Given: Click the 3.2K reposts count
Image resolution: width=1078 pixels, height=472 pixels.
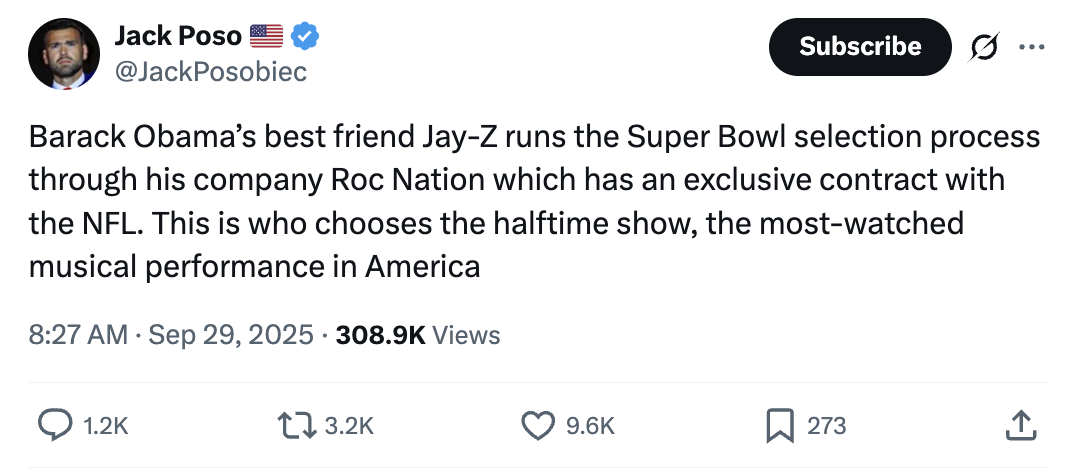Looking at the screenshot, I should [349, 426].
